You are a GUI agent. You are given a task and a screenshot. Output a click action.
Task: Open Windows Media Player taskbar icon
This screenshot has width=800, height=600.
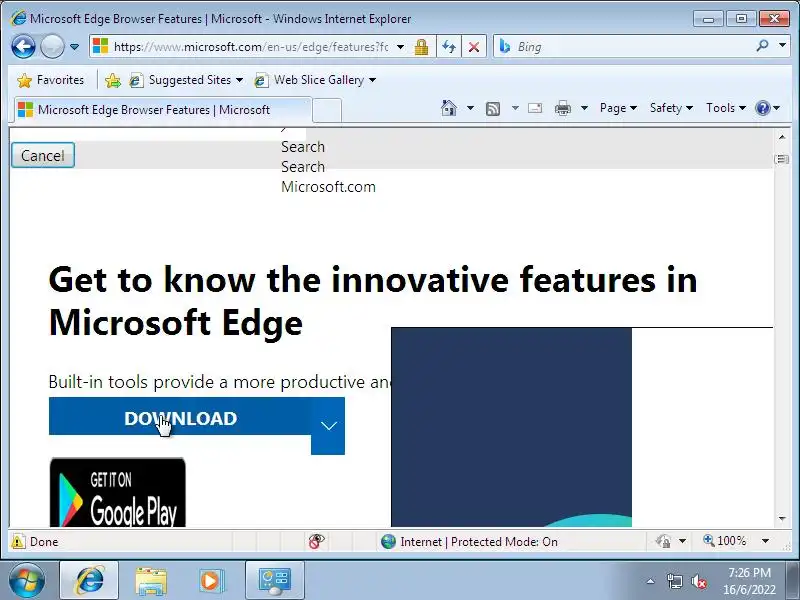210,581
